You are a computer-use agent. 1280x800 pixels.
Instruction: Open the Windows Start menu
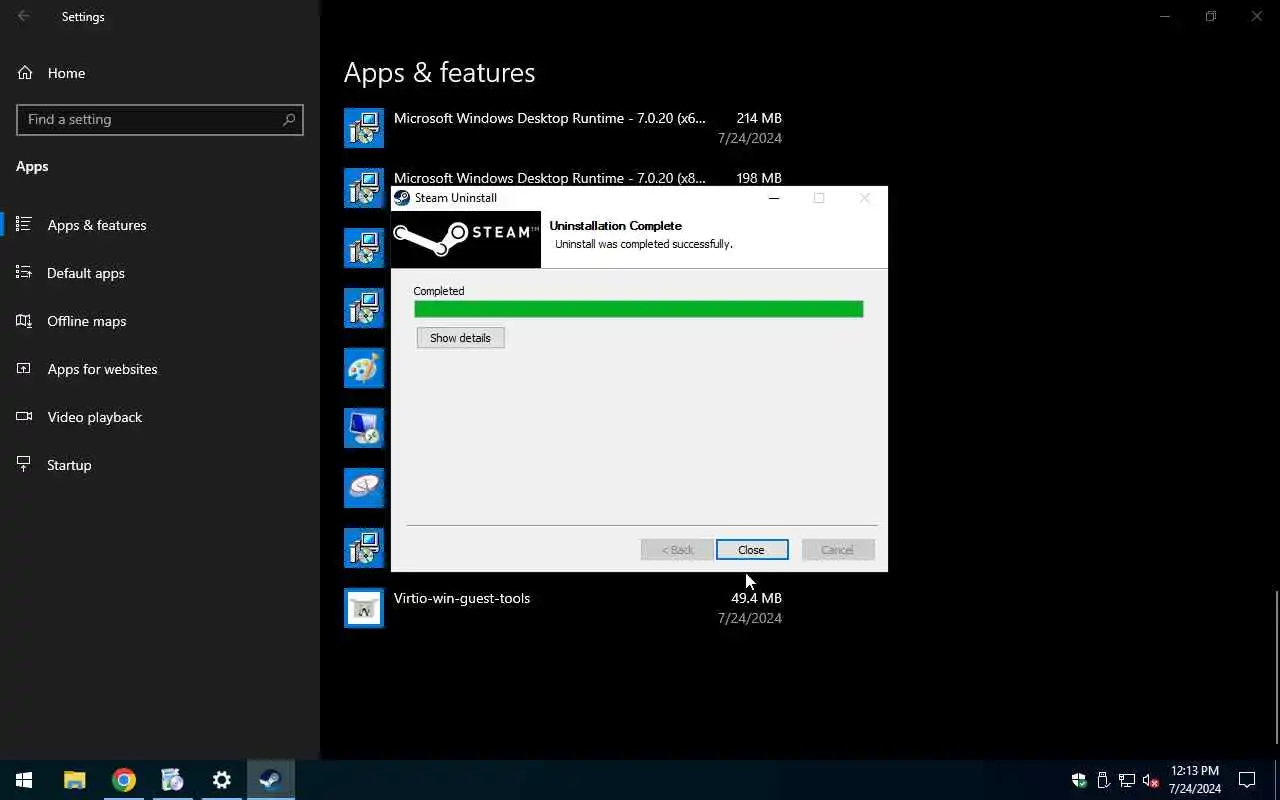[x=24, y=780]
